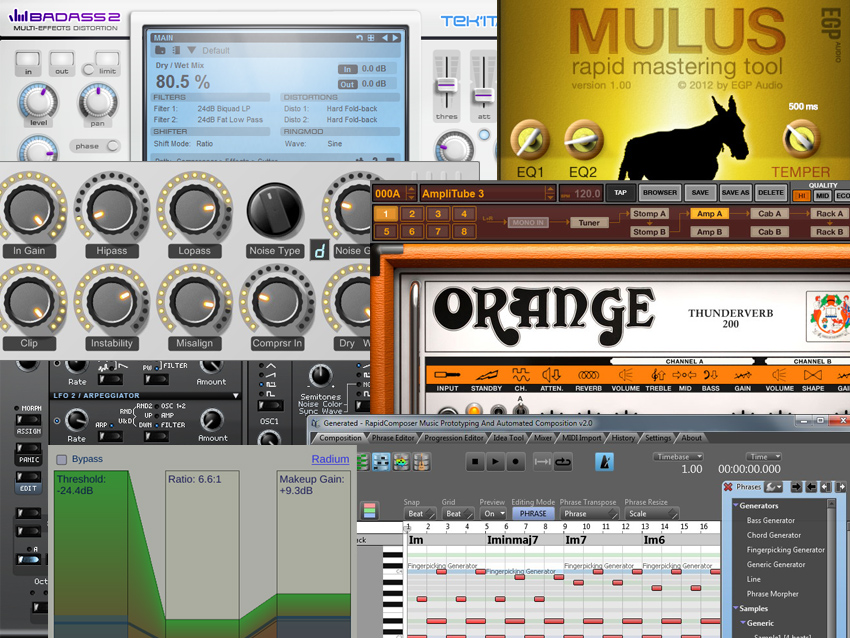
Task: Click the Im7 chord in the composition
Action: [x=575, y=540]
